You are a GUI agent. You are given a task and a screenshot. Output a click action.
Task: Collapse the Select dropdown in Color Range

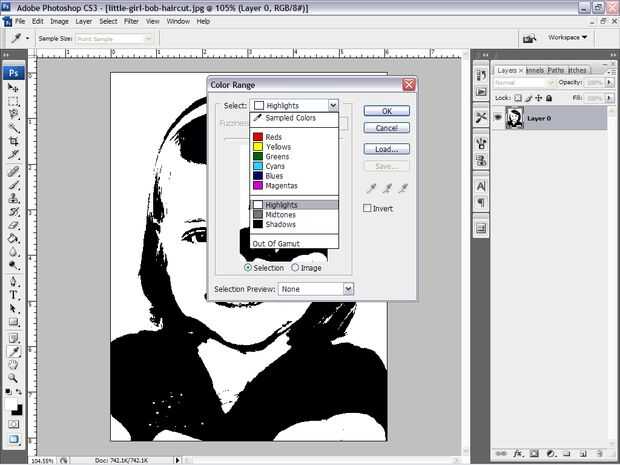click(x=333, y=105)
